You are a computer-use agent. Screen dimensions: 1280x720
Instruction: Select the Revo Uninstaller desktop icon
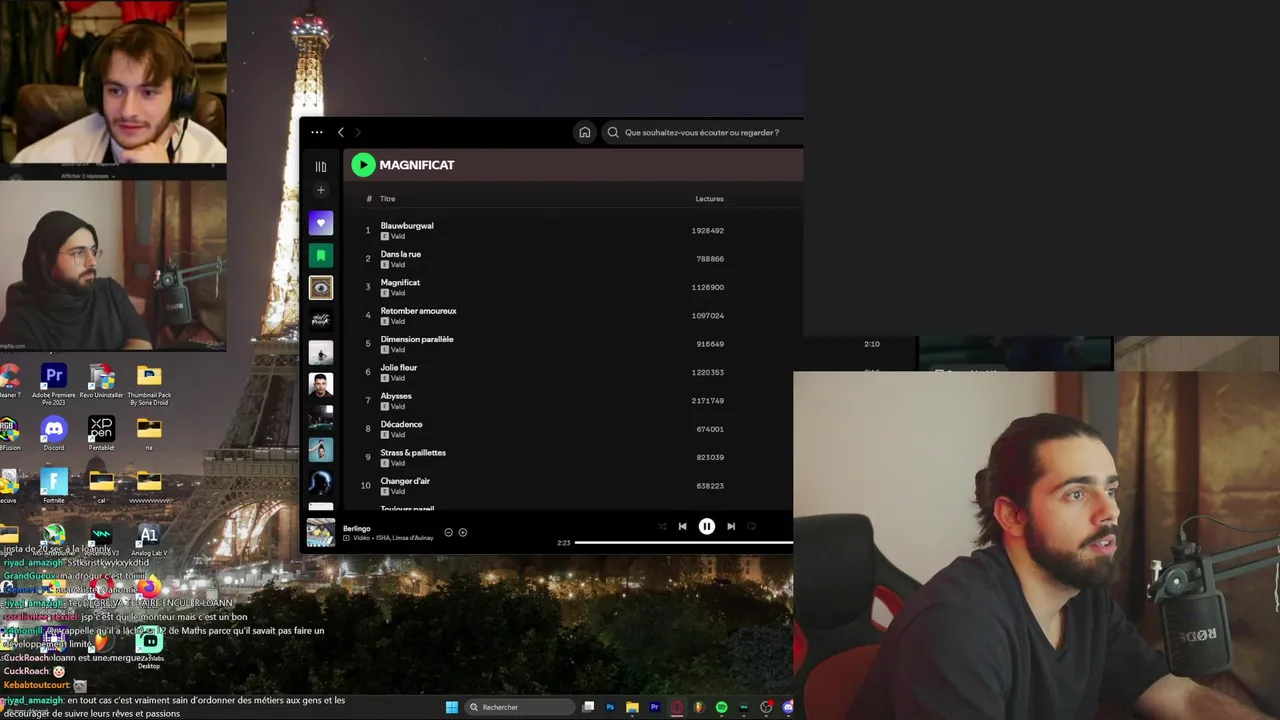point(101,381)
